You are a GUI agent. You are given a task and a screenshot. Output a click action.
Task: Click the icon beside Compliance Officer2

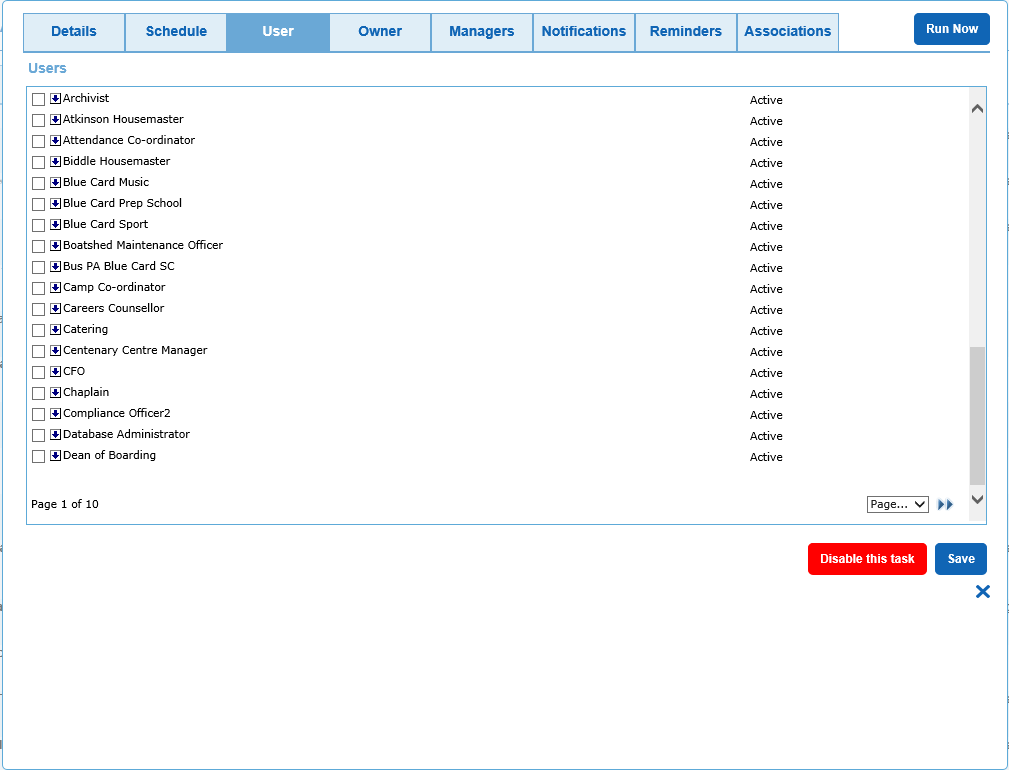point(53,413)
